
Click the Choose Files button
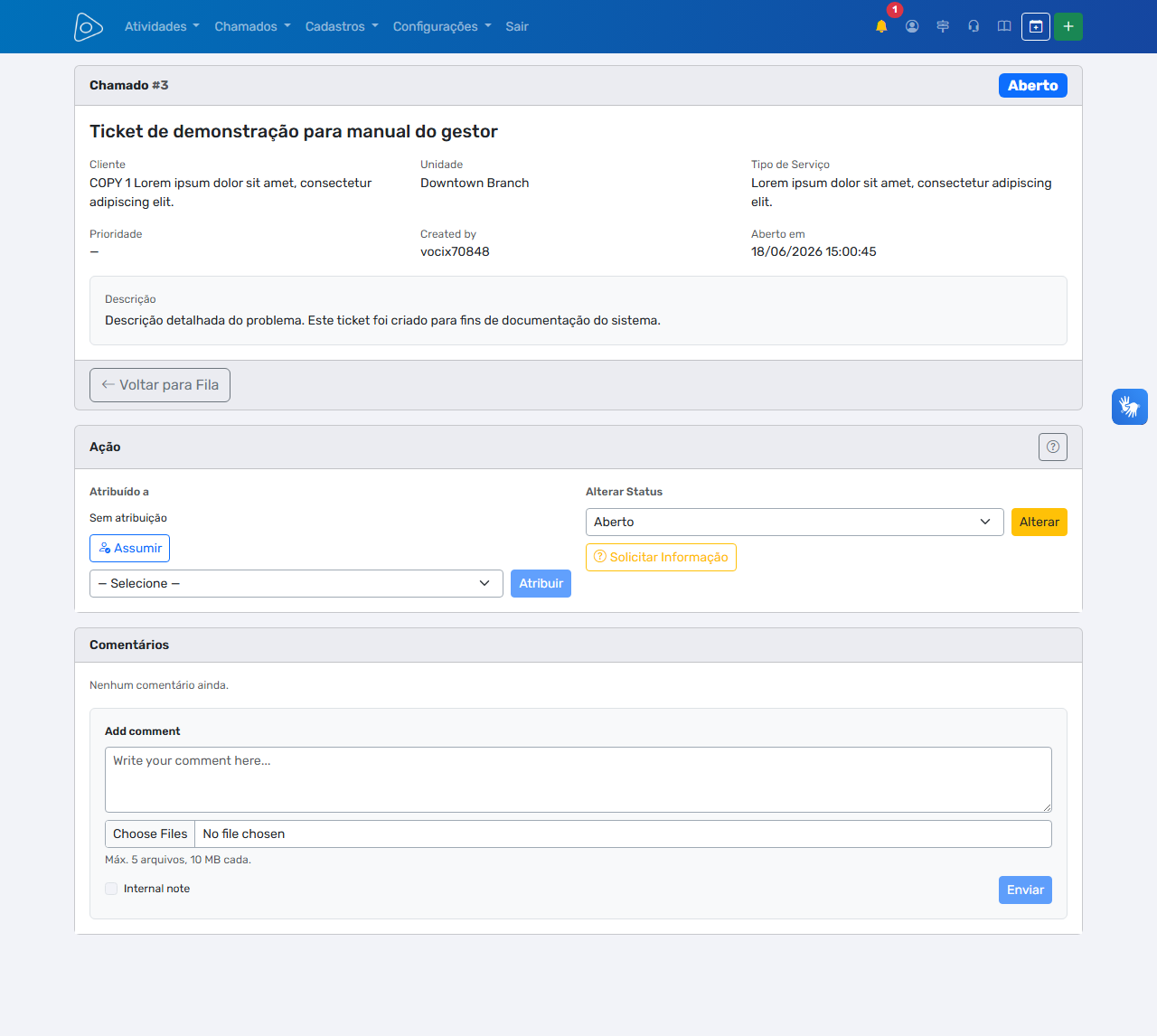[x=150, y=834]
